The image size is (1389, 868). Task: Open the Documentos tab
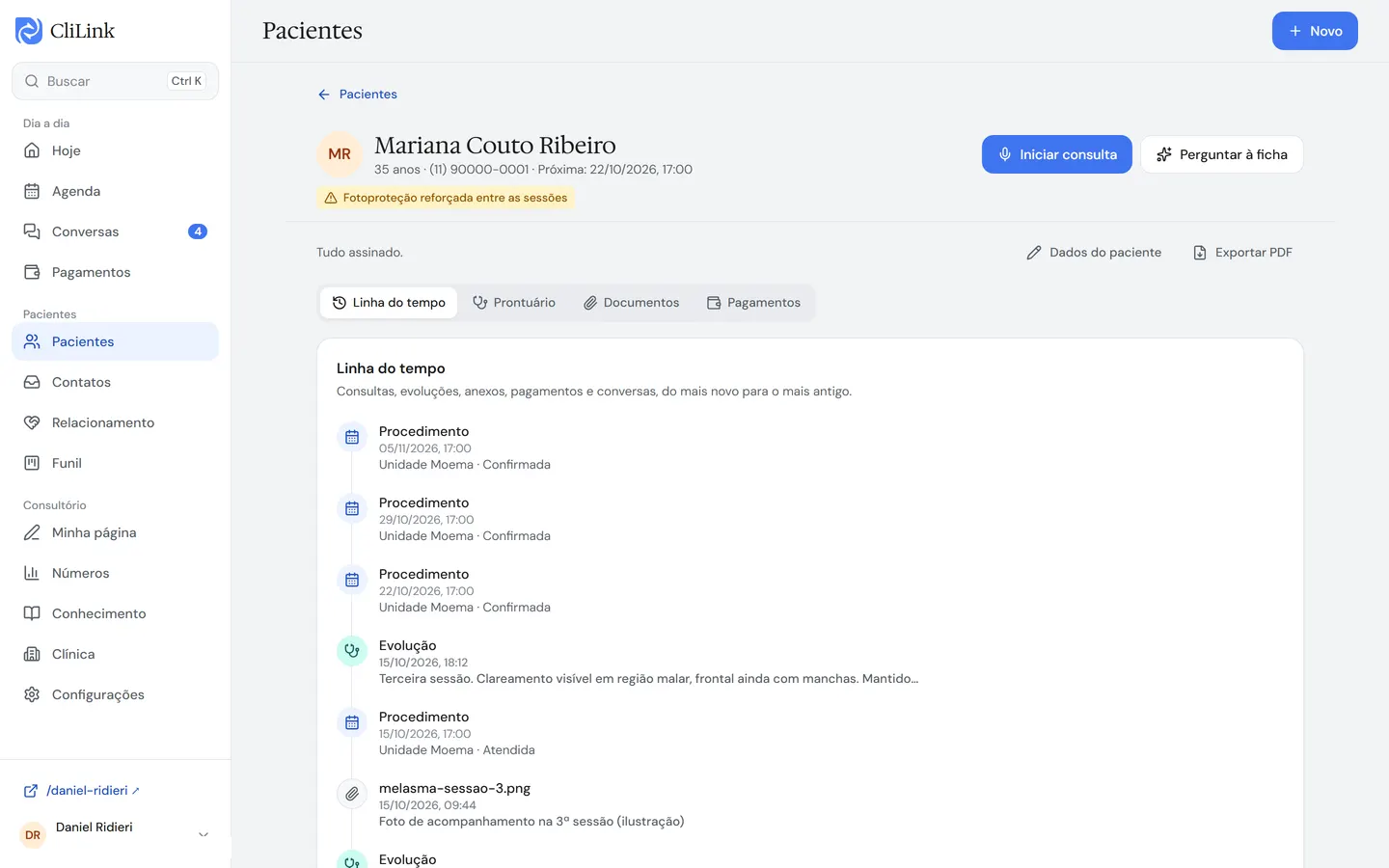tap(631, 303)
